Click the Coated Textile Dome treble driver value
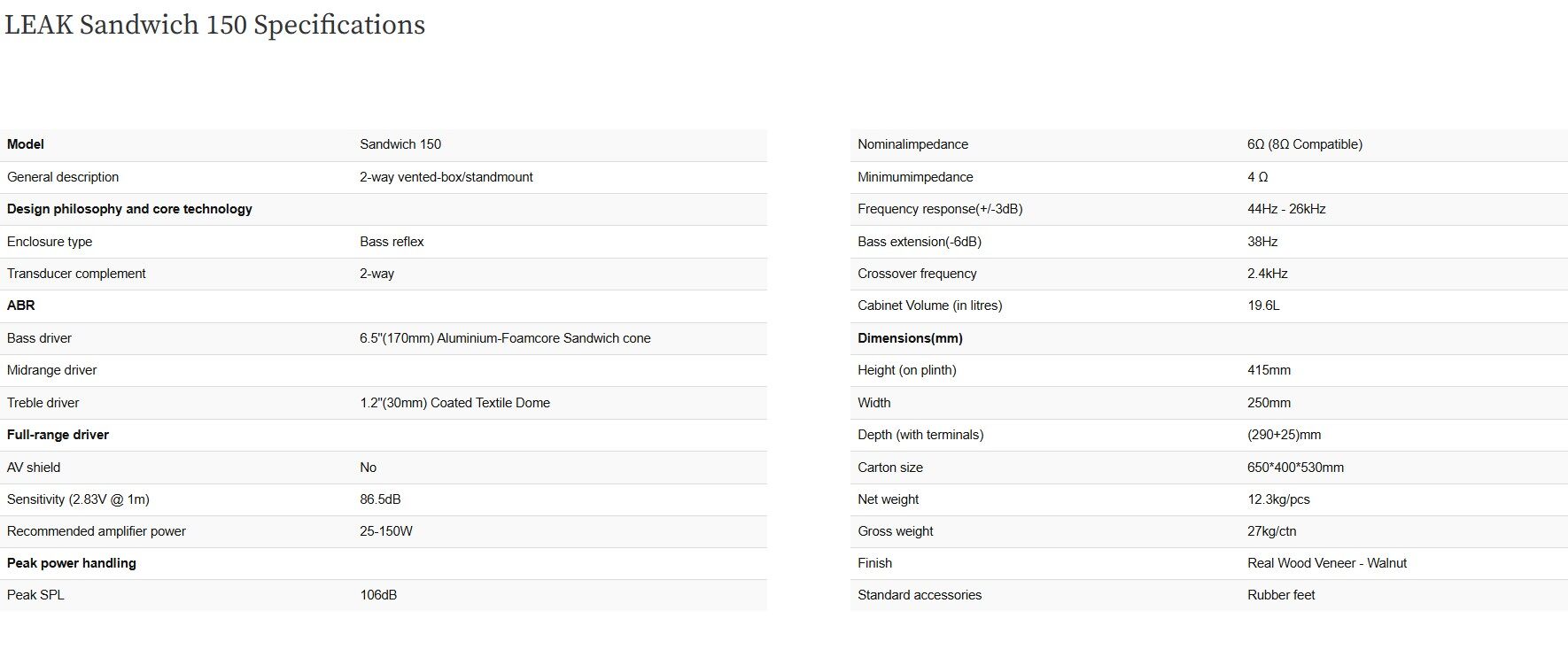The image size is (1568, 665). pos(454,403)
